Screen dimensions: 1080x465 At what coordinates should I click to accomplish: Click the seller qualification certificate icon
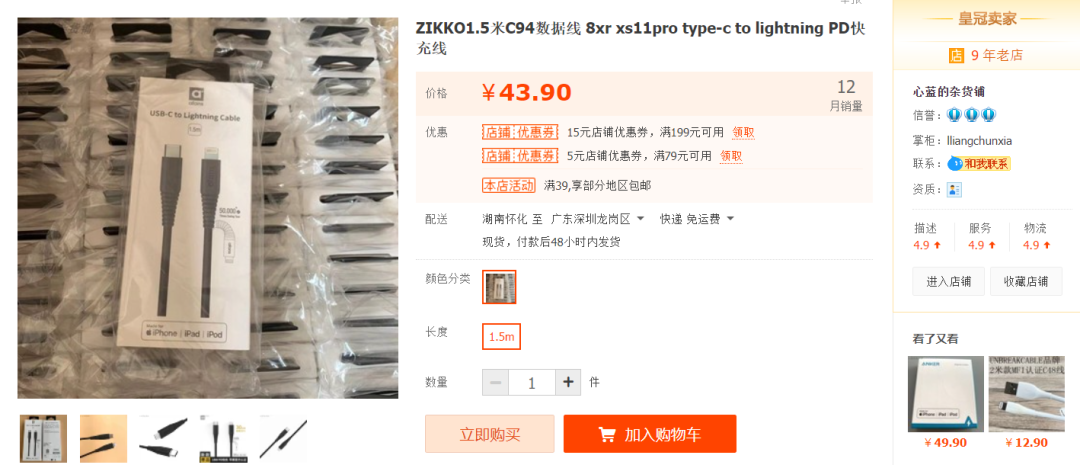[954, 189]
